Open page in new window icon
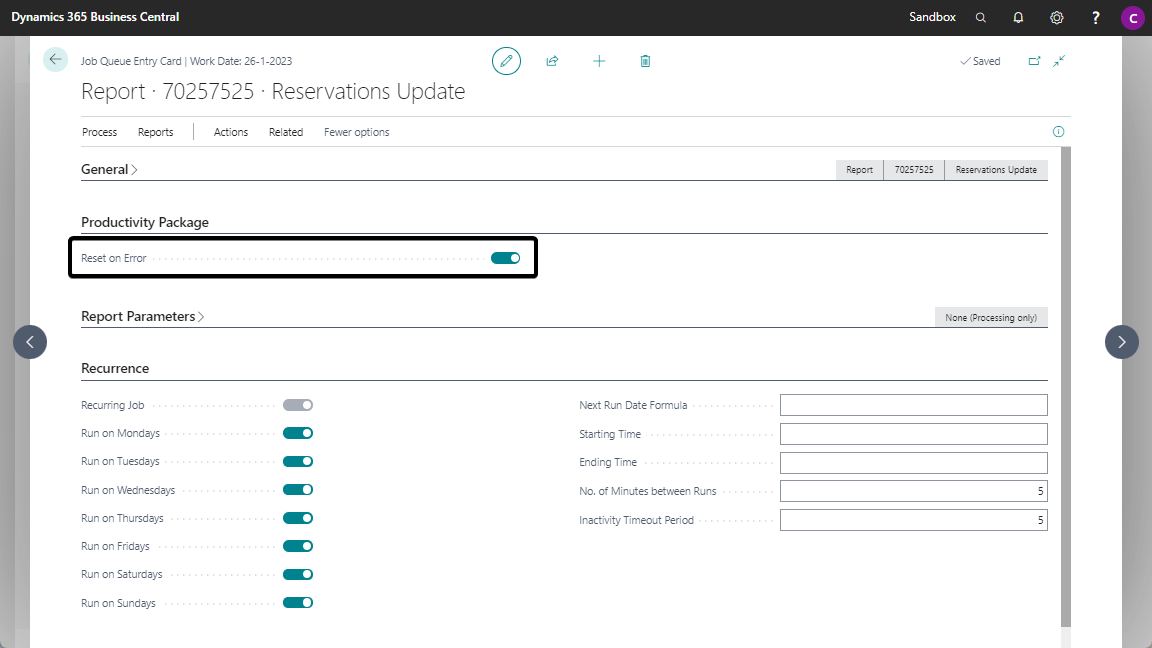This screenshot has height=648, width=1152. [1034, 61]
